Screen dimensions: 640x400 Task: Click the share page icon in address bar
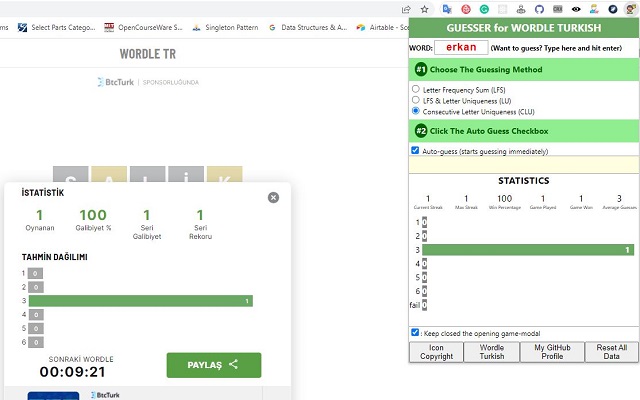point(406,9)
